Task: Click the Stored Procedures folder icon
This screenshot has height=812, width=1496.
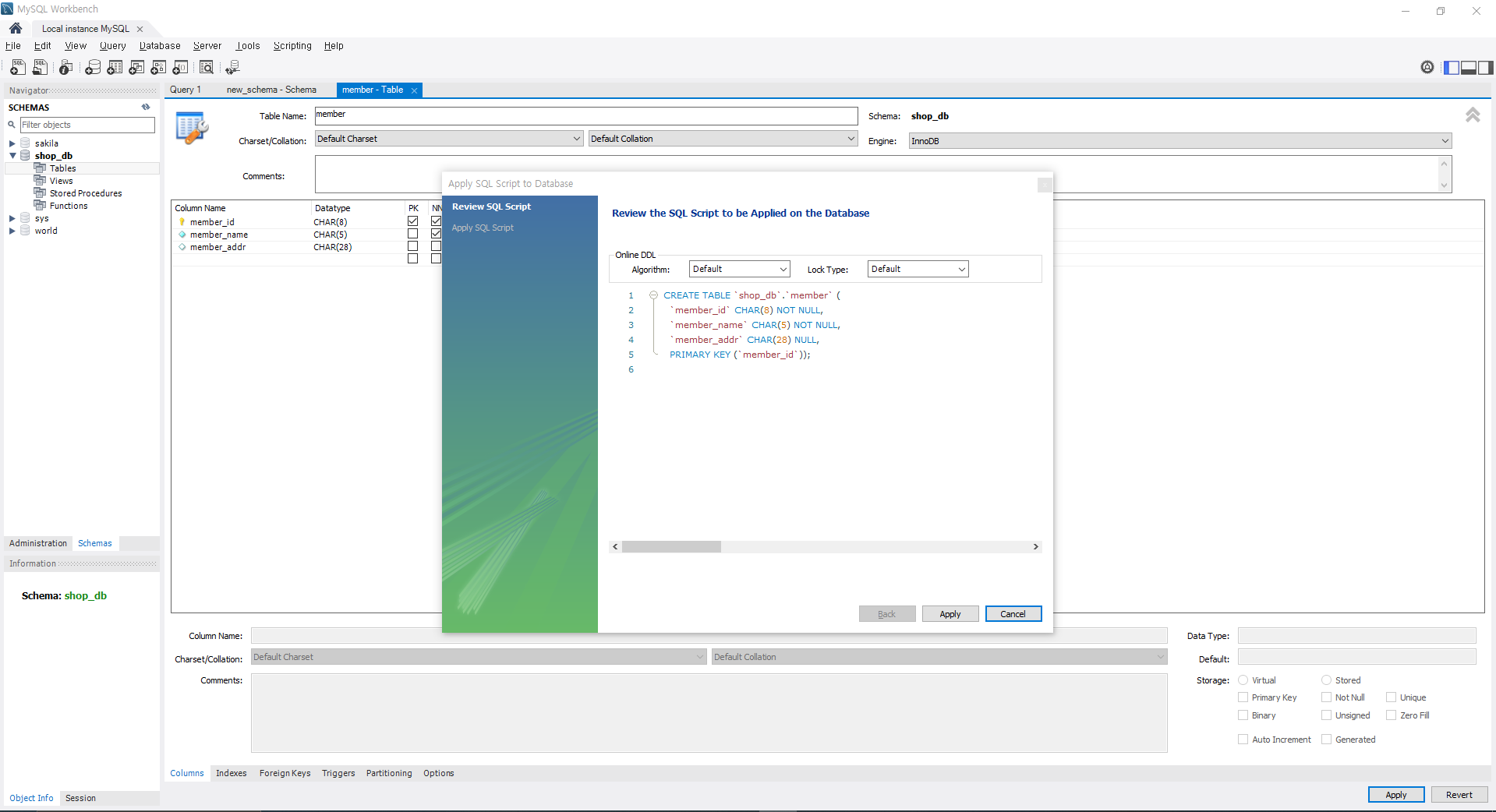Action: [40, 193]
